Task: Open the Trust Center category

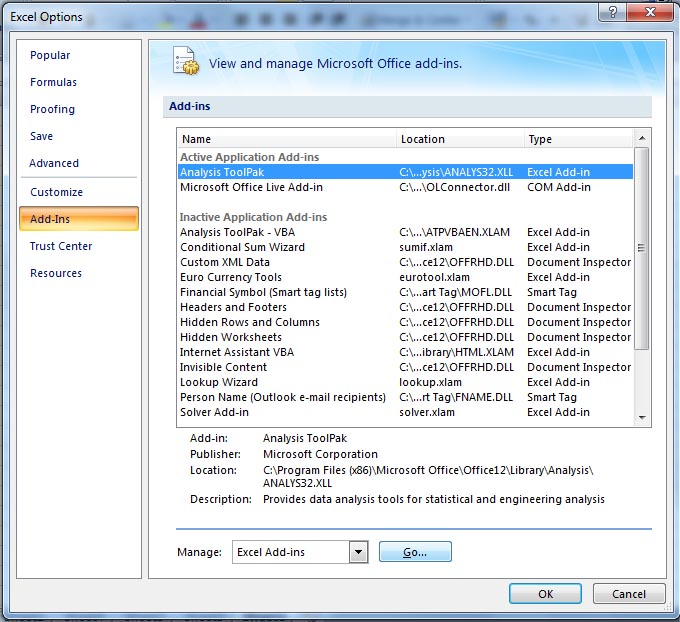Action: coord(61,246)
